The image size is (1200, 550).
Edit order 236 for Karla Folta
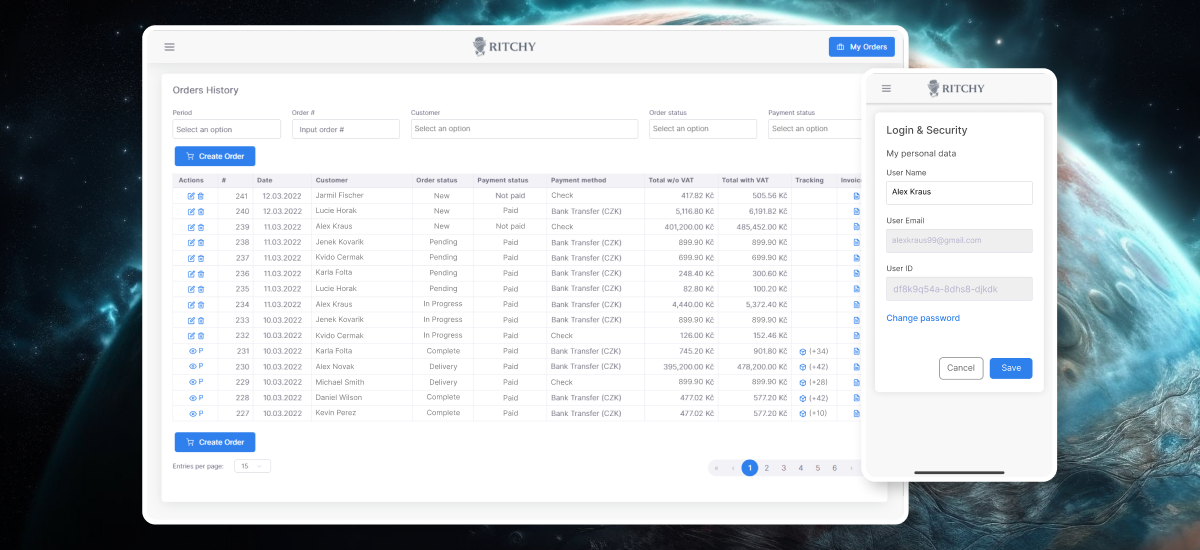[191, 274]
